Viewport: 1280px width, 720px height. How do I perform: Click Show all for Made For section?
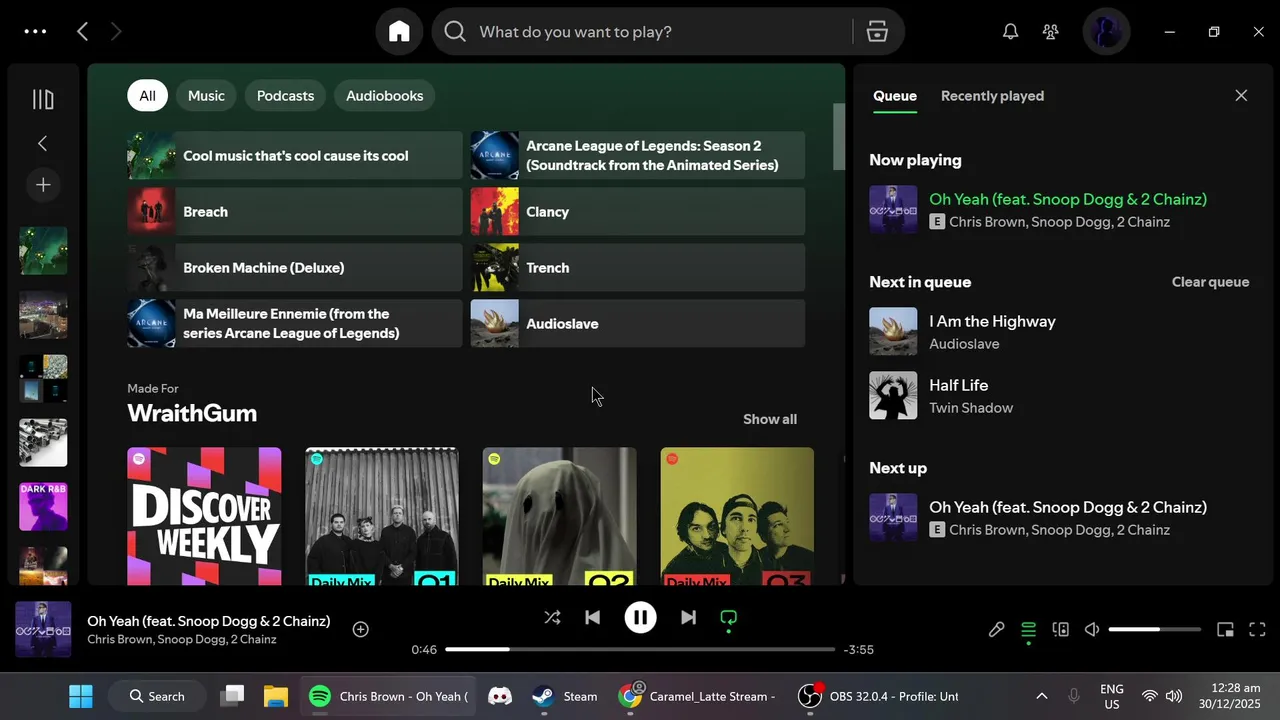click(770, 419)
